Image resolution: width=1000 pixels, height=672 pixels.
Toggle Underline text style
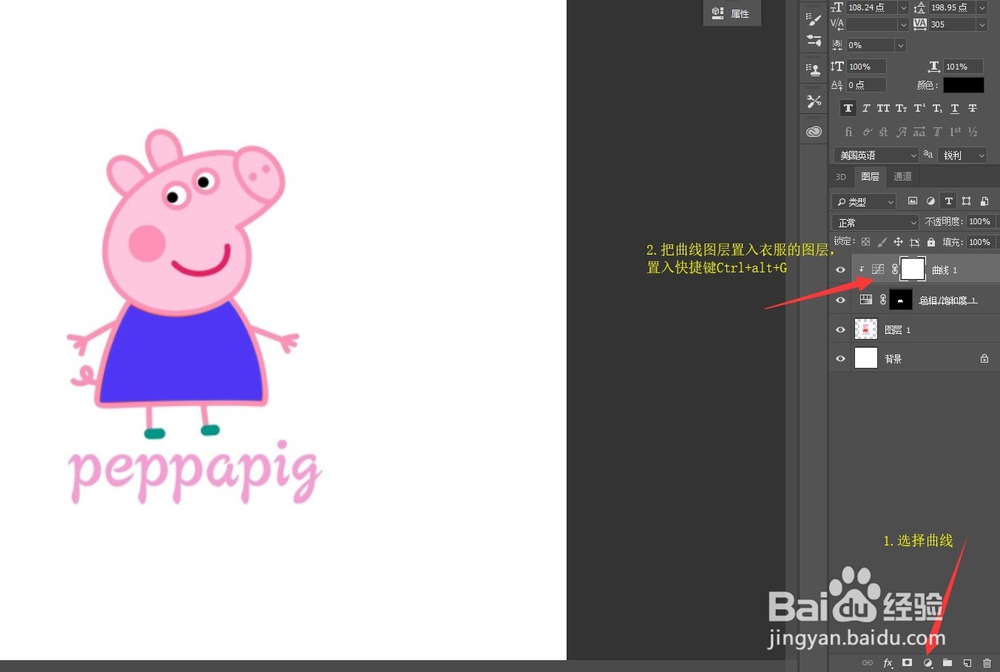tap(955, 108)
